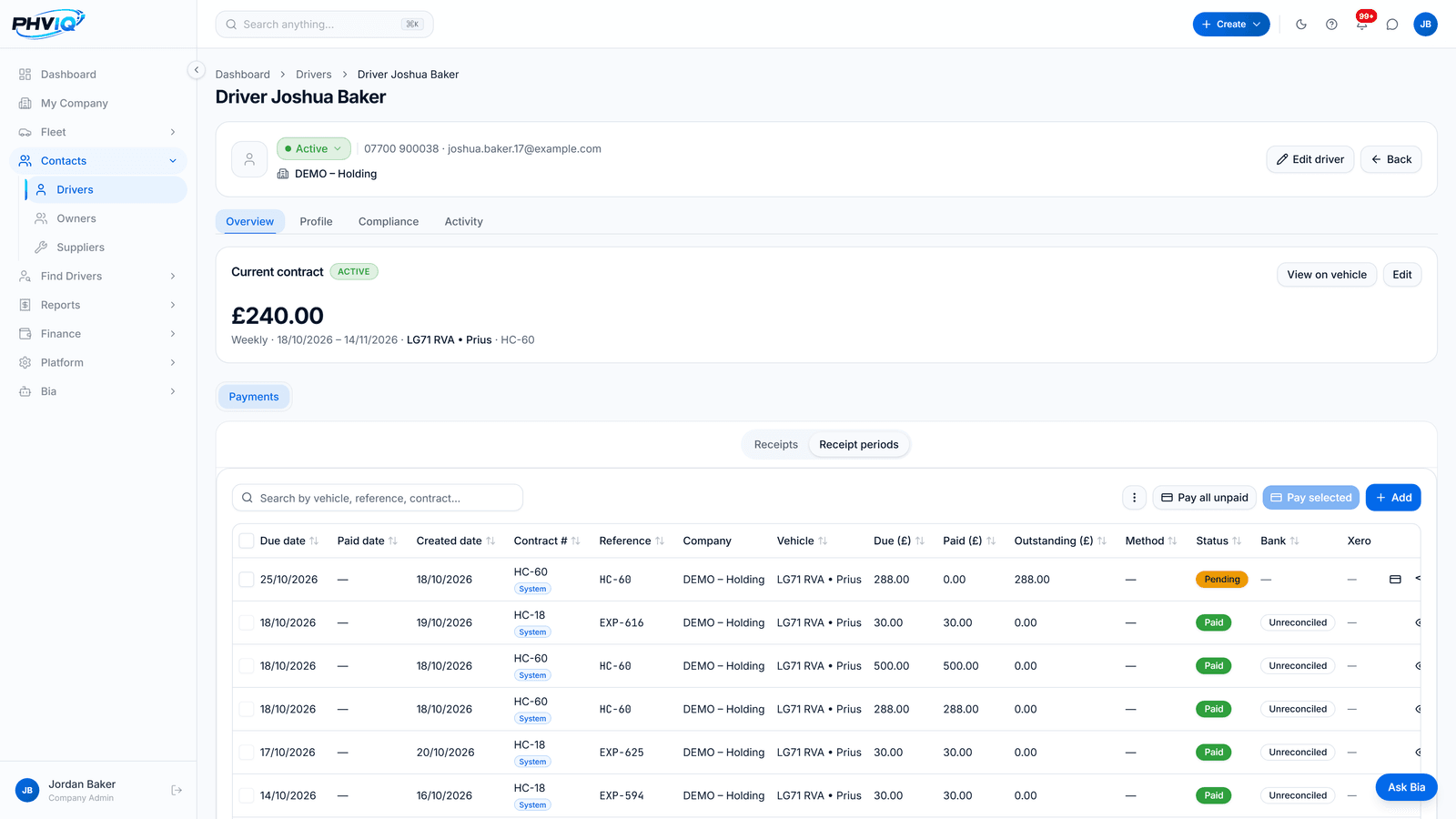Click Pay all unpaid button
The width and height of the screenshot is (1456, 819).
coord(1205,498)
